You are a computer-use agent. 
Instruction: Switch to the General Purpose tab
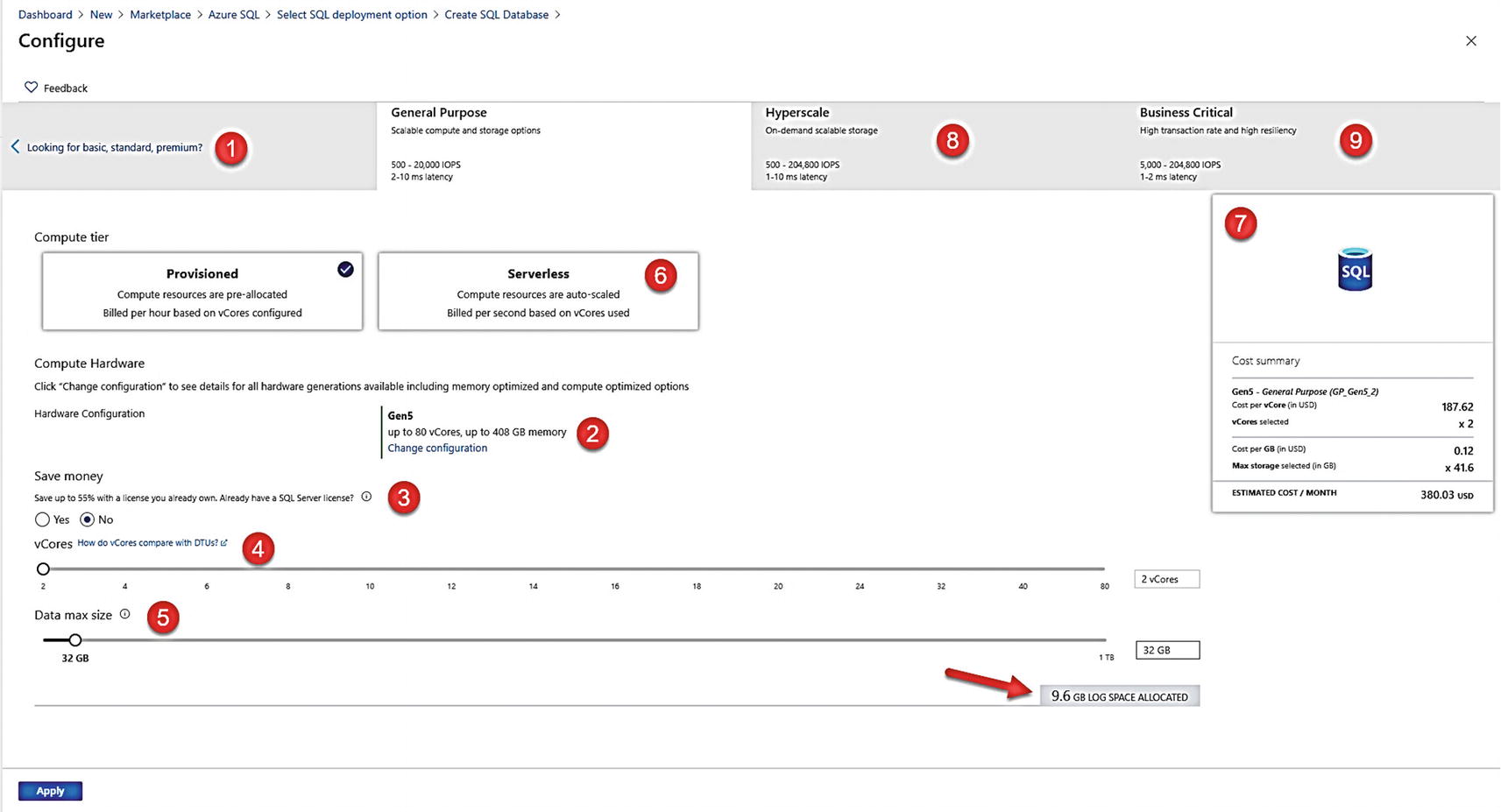click(x=563, y=145)
